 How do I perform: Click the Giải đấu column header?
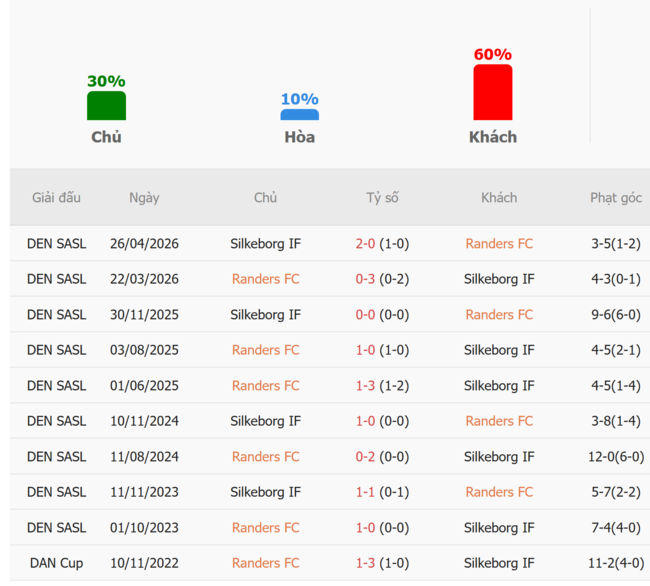point(56,198)
